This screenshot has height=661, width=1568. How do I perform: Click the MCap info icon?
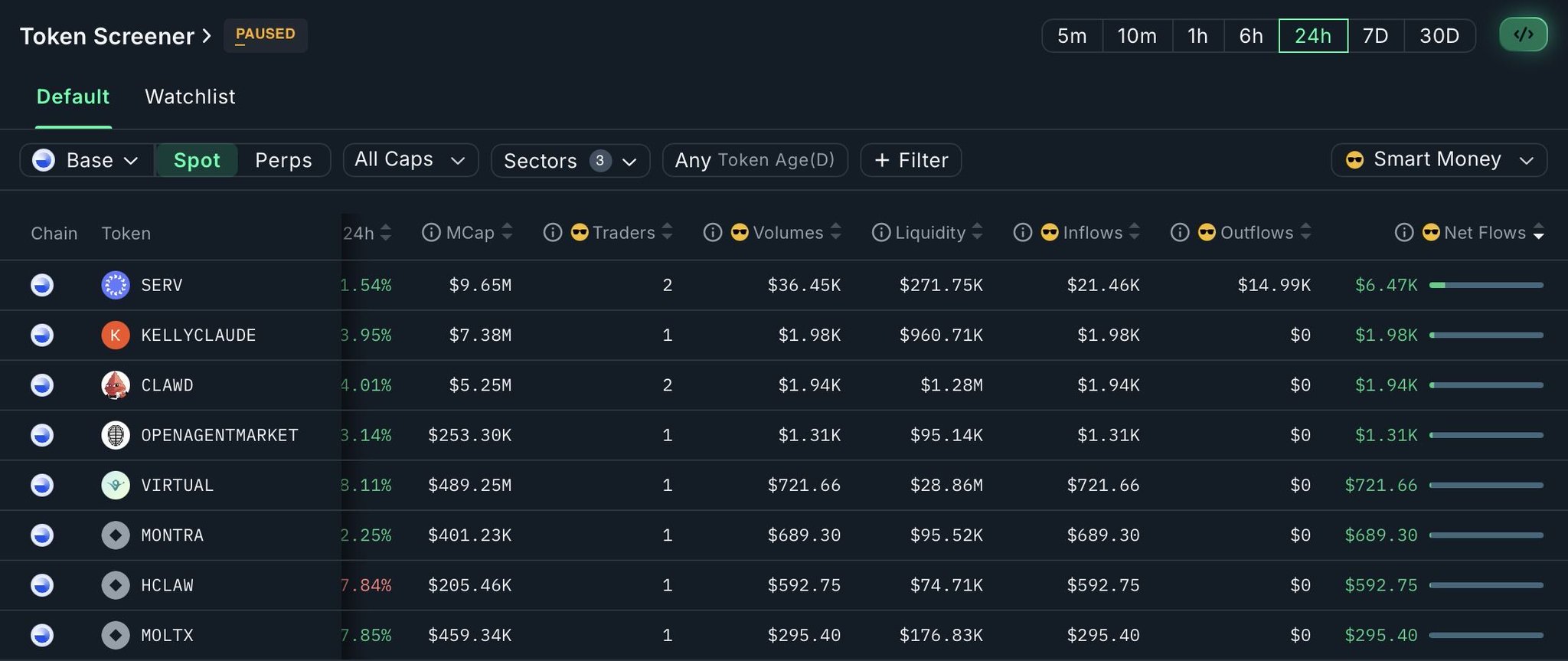431,232
